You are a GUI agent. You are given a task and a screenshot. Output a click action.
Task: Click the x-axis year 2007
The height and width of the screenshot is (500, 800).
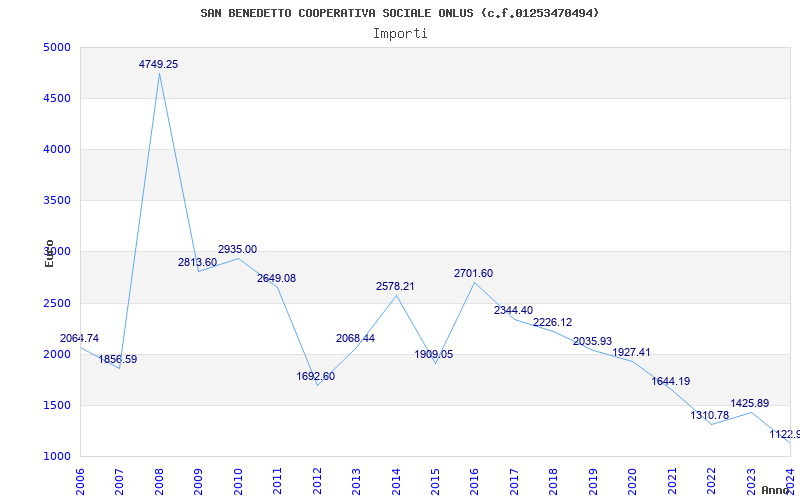click(x=119, y=481)
